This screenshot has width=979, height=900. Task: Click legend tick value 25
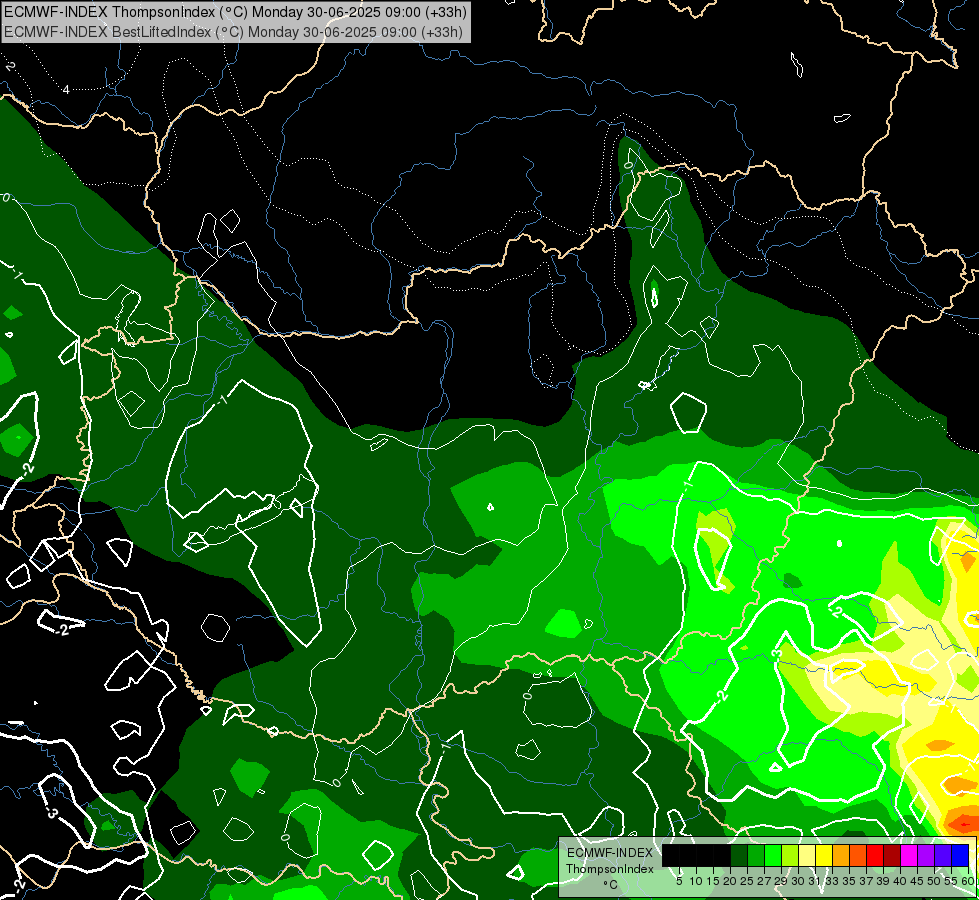click(x=747, y=881)
